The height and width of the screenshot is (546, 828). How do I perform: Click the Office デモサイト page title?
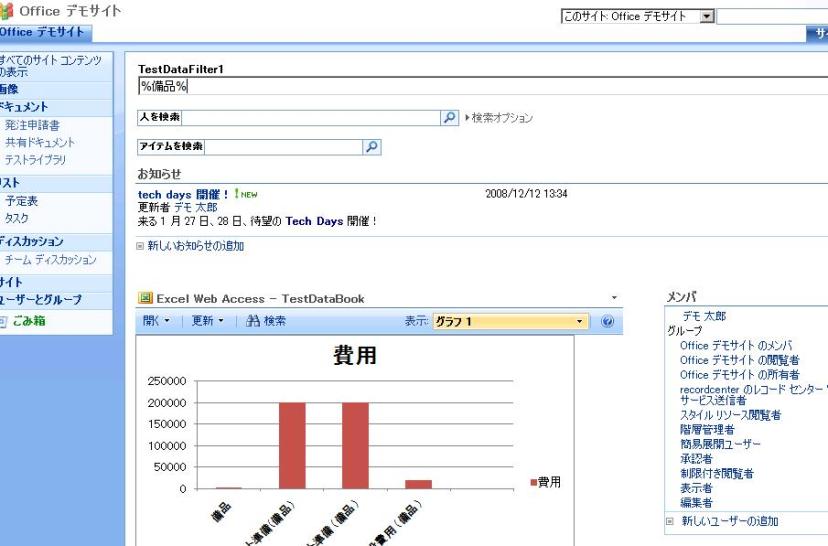pos(70,11)
